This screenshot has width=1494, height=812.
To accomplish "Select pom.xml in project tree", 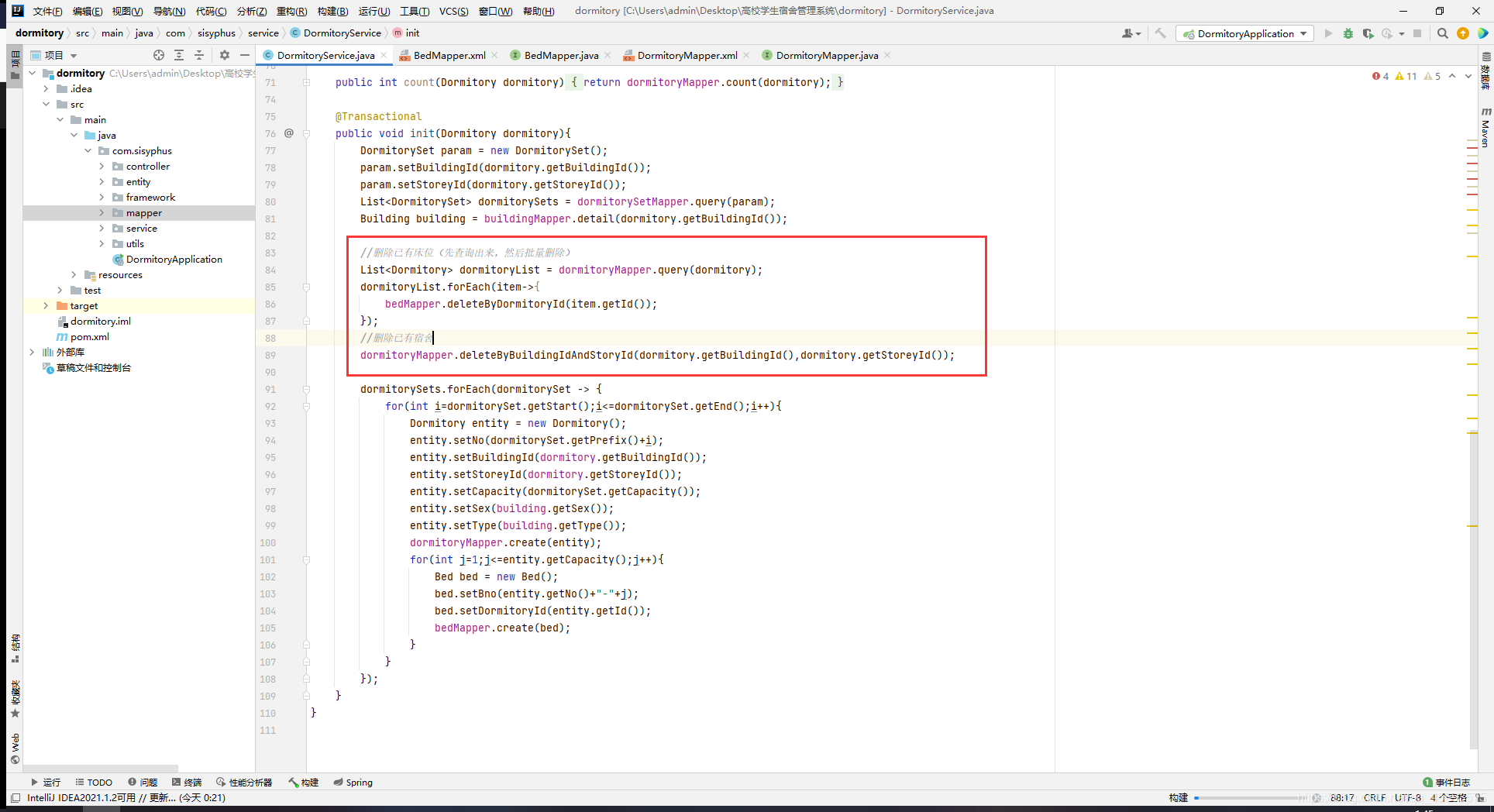I will pyautogui.click(x=89, y=336).
